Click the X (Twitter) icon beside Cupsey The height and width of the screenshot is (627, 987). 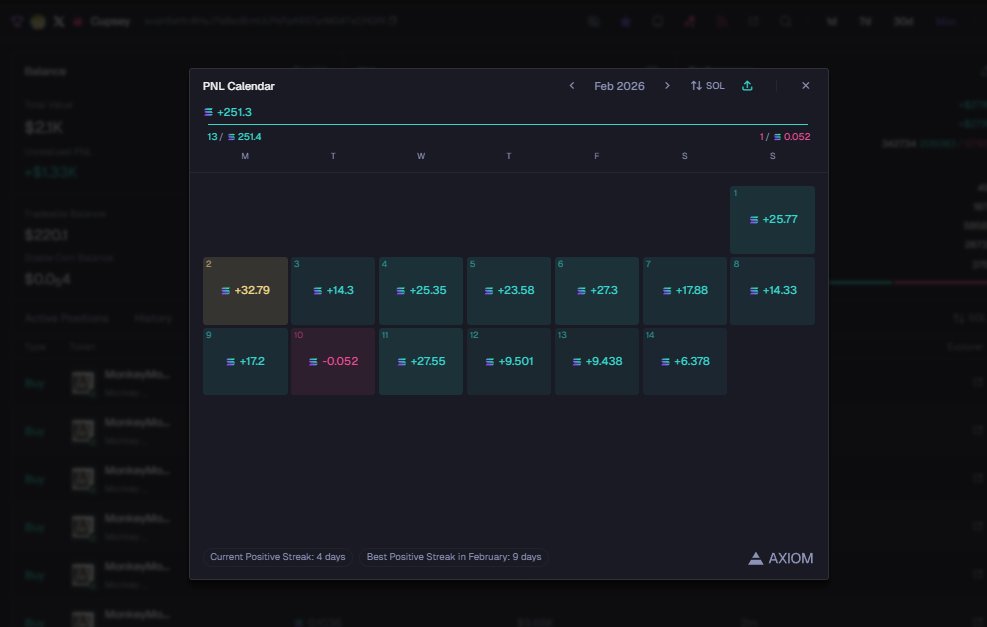[58, 20]
